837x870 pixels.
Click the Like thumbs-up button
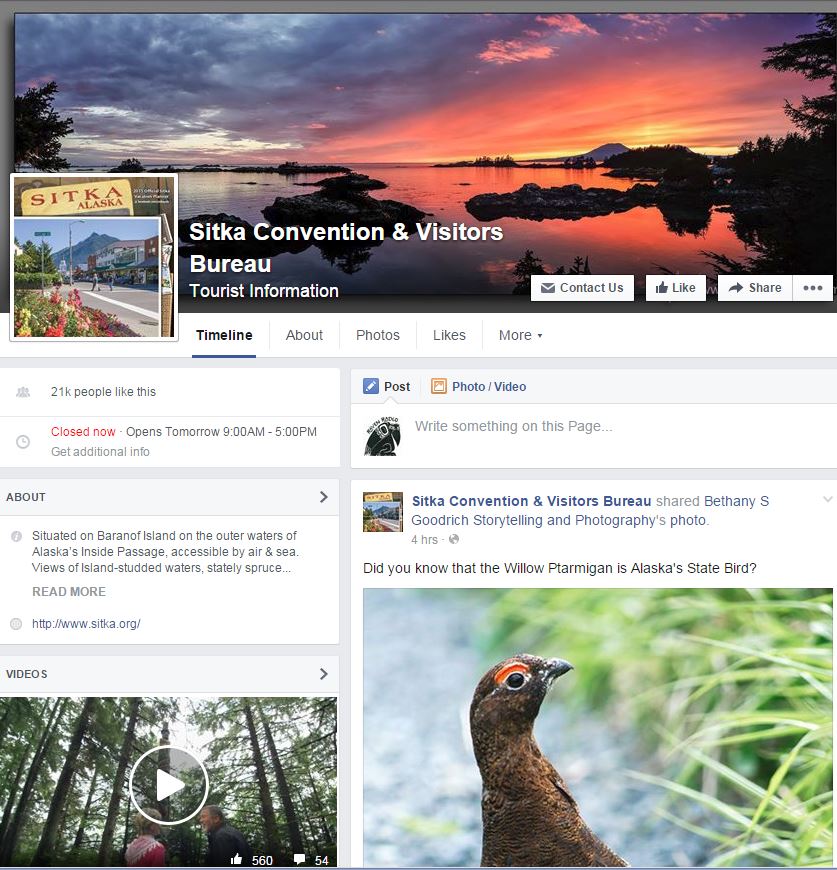tap(676, 288)
